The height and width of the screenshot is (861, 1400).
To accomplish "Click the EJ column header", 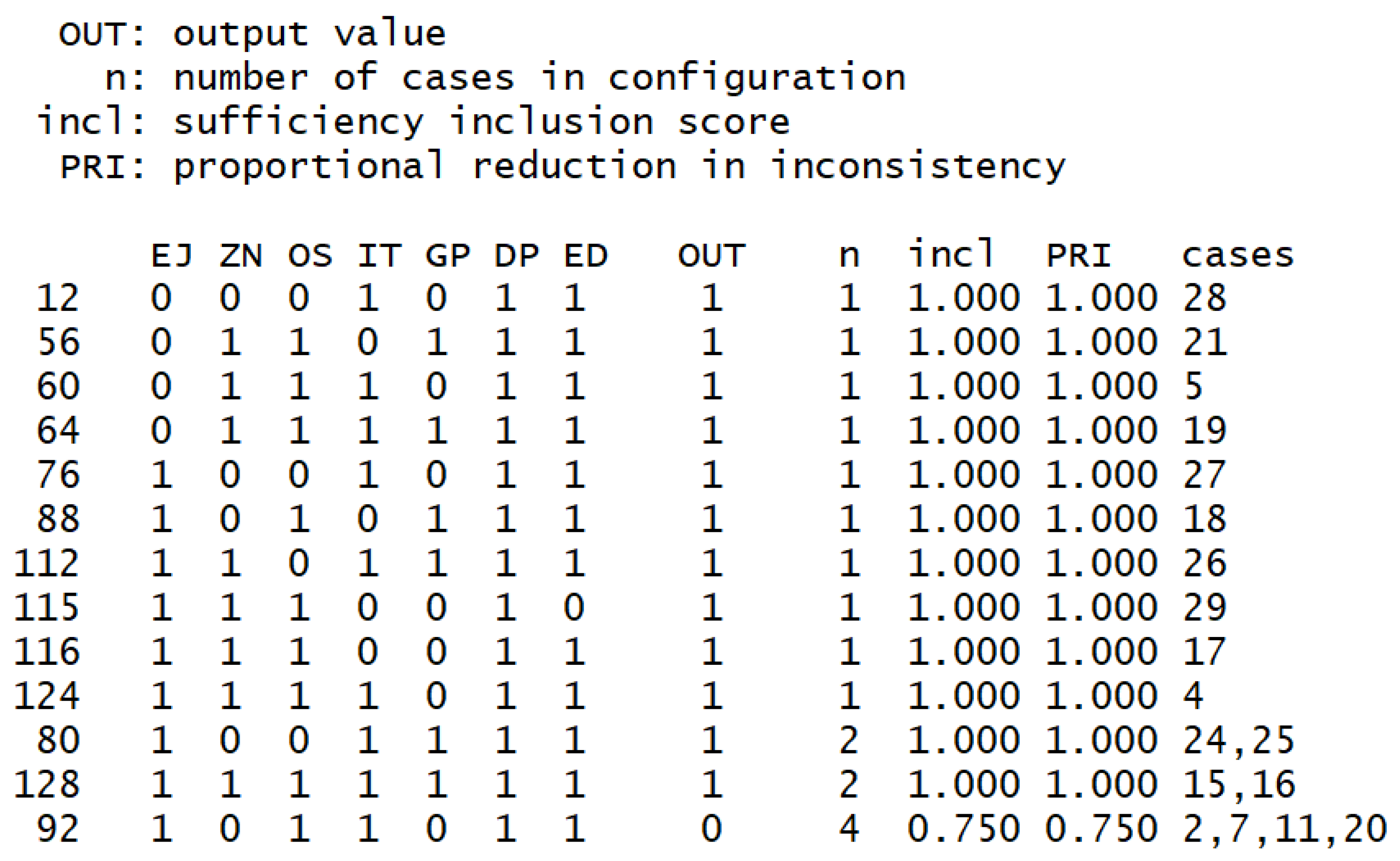I will point(172,256).
